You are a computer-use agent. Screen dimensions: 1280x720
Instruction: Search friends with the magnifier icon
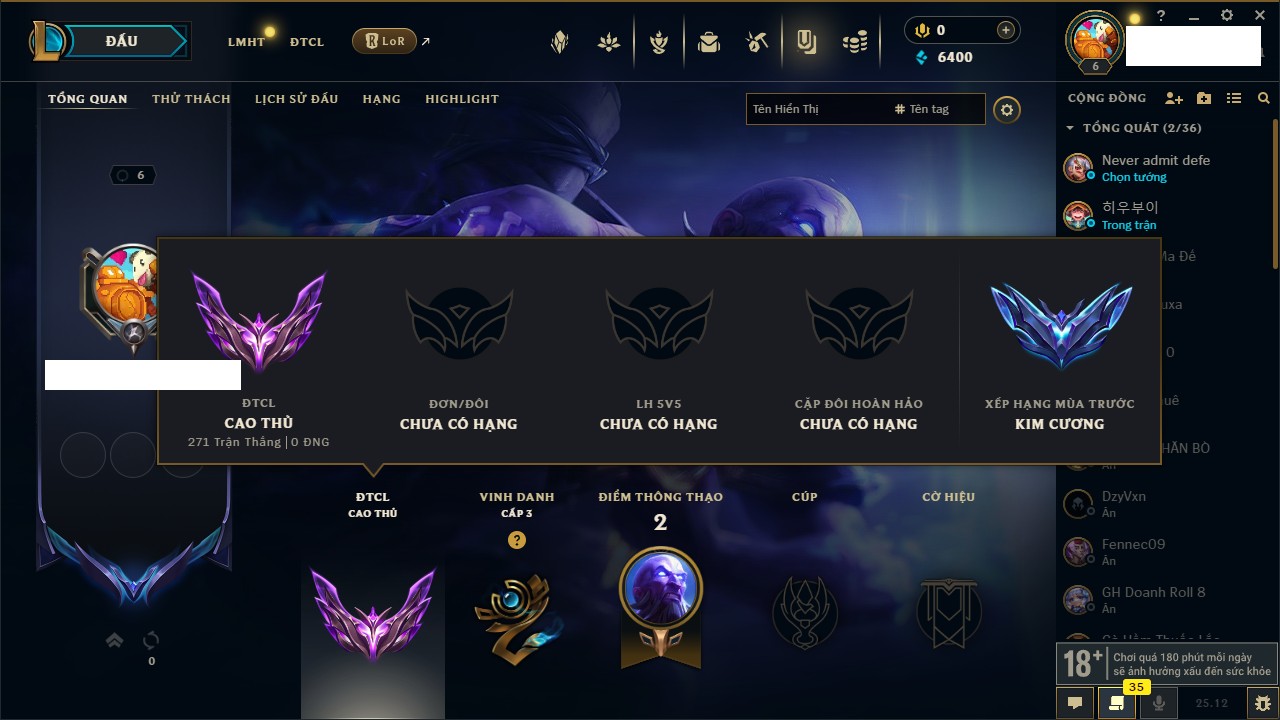pos(1264,98)
